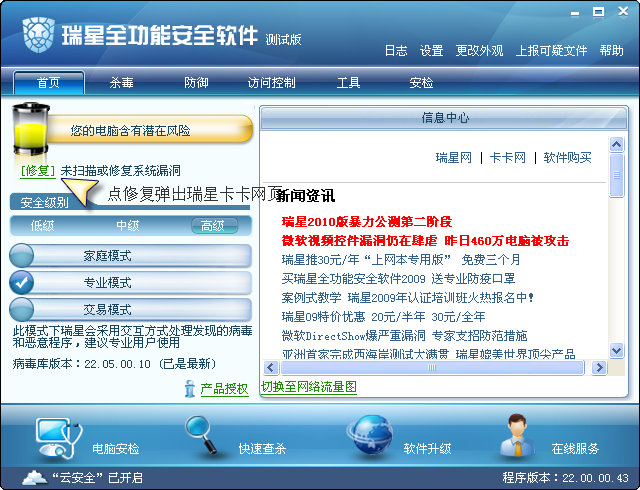The height and width of the screenshot is (490, 640).
Task: Open 软件购买 link
Action: 567,158
